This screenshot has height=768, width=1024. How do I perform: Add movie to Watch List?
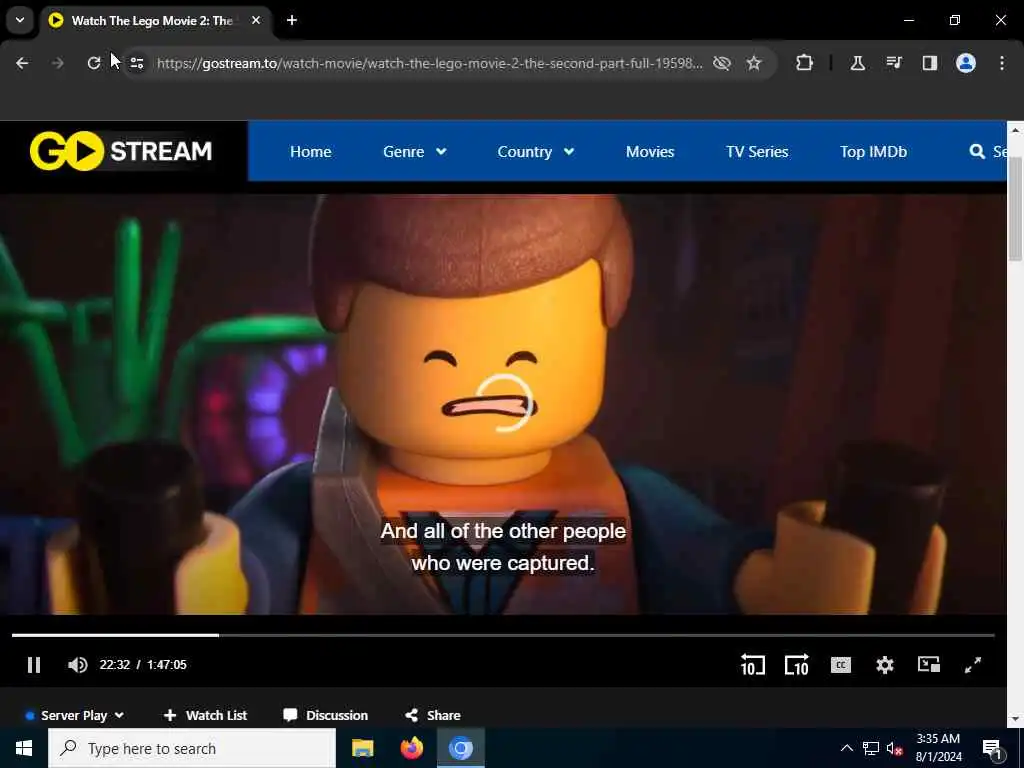pyautogui.click(x=205, y=716)
